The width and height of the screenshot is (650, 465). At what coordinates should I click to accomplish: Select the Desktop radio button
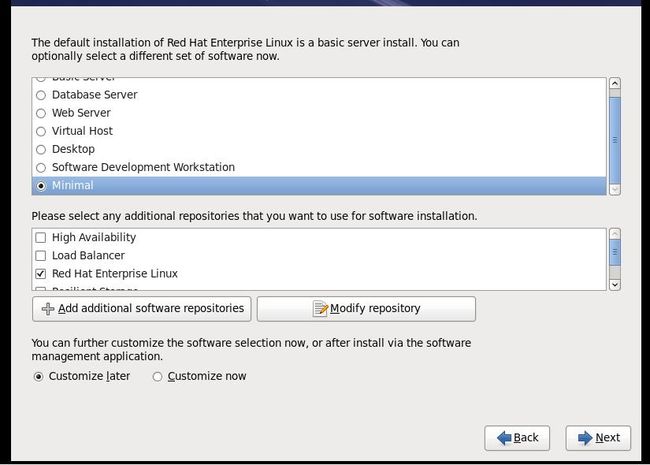(x=41, y=150)
